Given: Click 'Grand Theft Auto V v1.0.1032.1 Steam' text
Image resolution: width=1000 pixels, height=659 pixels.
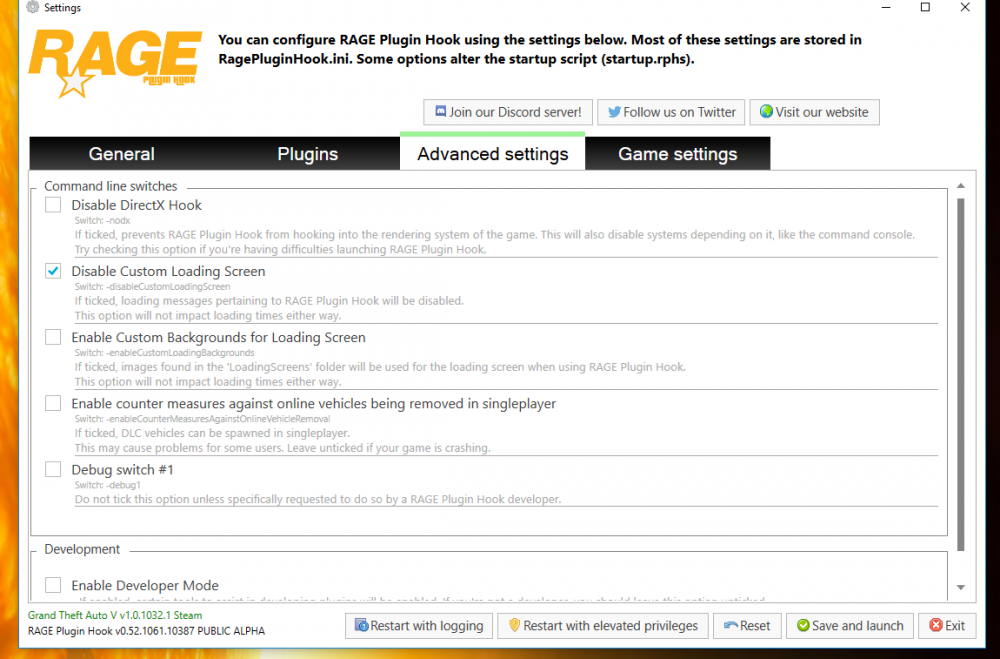Looking at the screenshot, I should (115, 616).
